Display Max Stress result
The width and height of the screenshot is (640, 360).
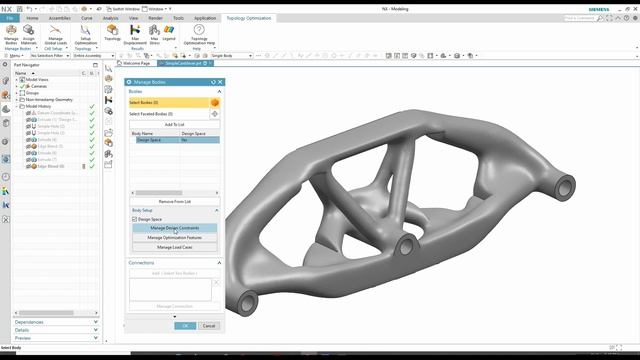(x=154, y=34)
